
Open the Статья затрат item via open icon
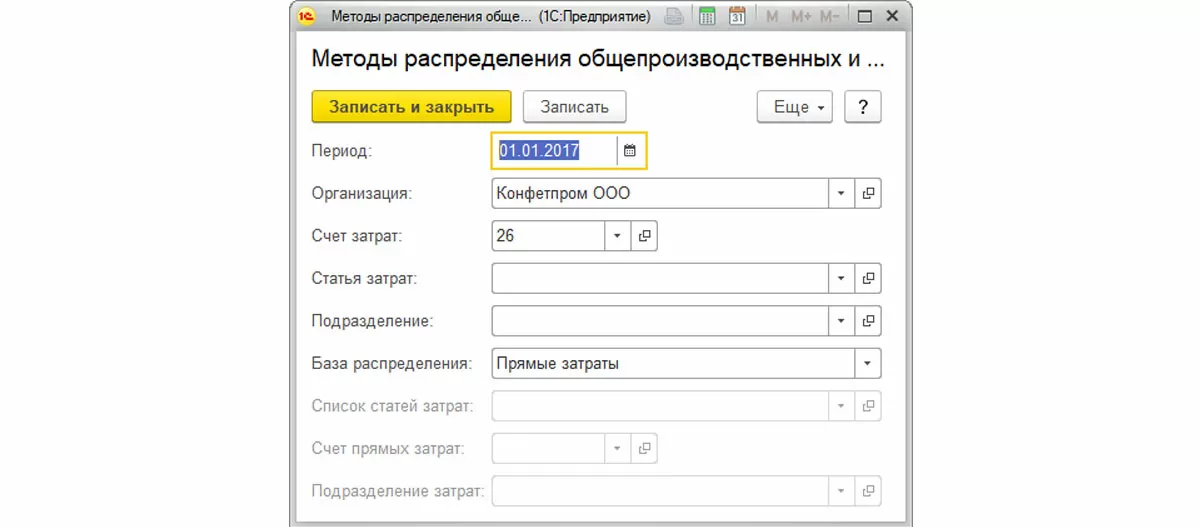pyautogui.click(x=868, y=278)
